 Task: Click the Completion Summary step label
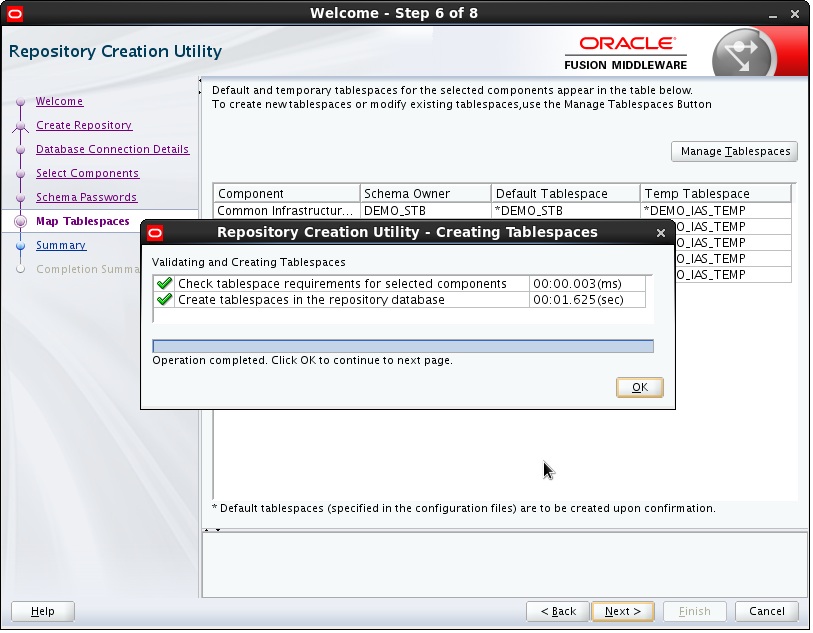[x=88, y=270]
